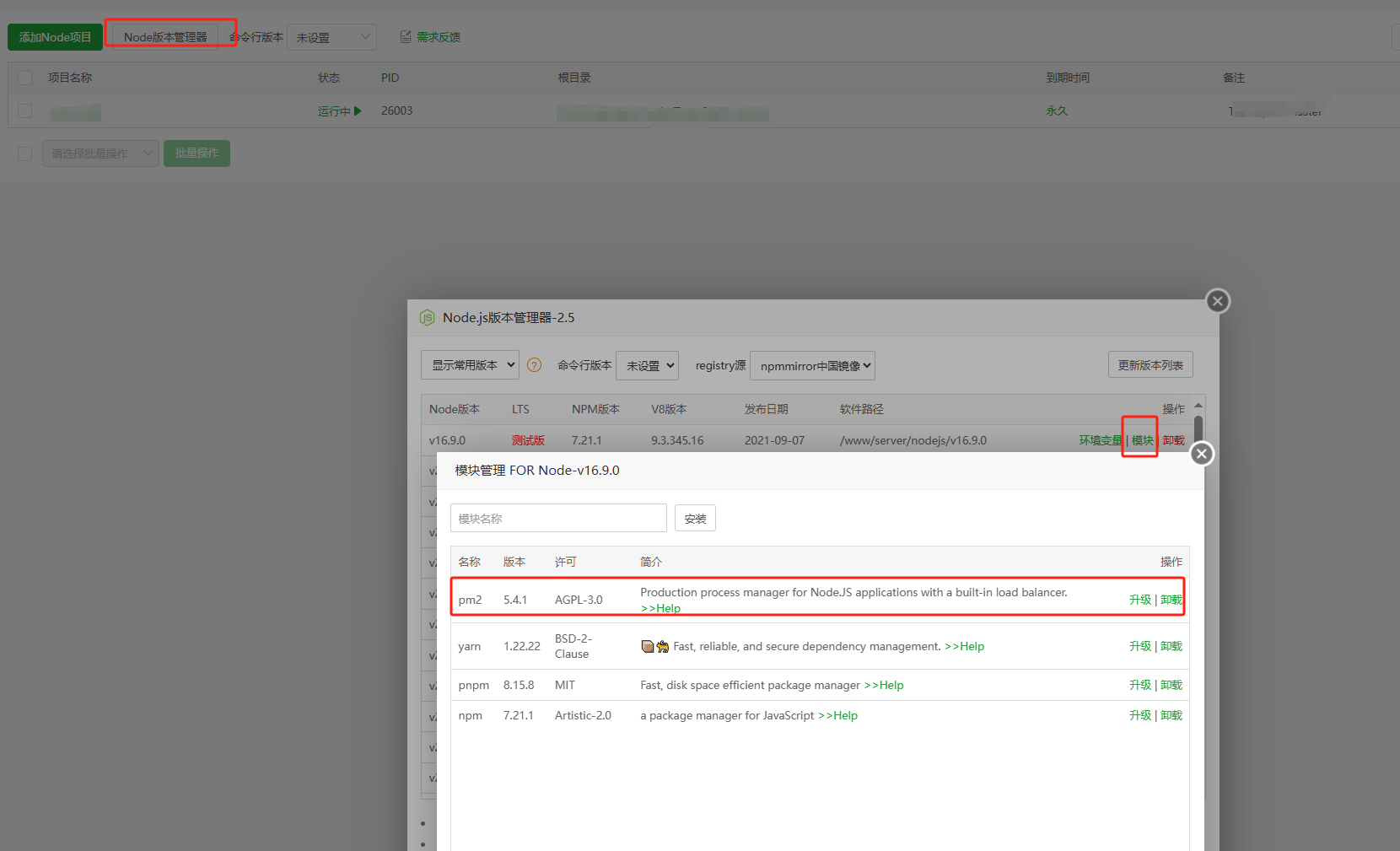The image size is (1400, 851).
Task: Click 升级 for pnpm module
Action: 1140,685
